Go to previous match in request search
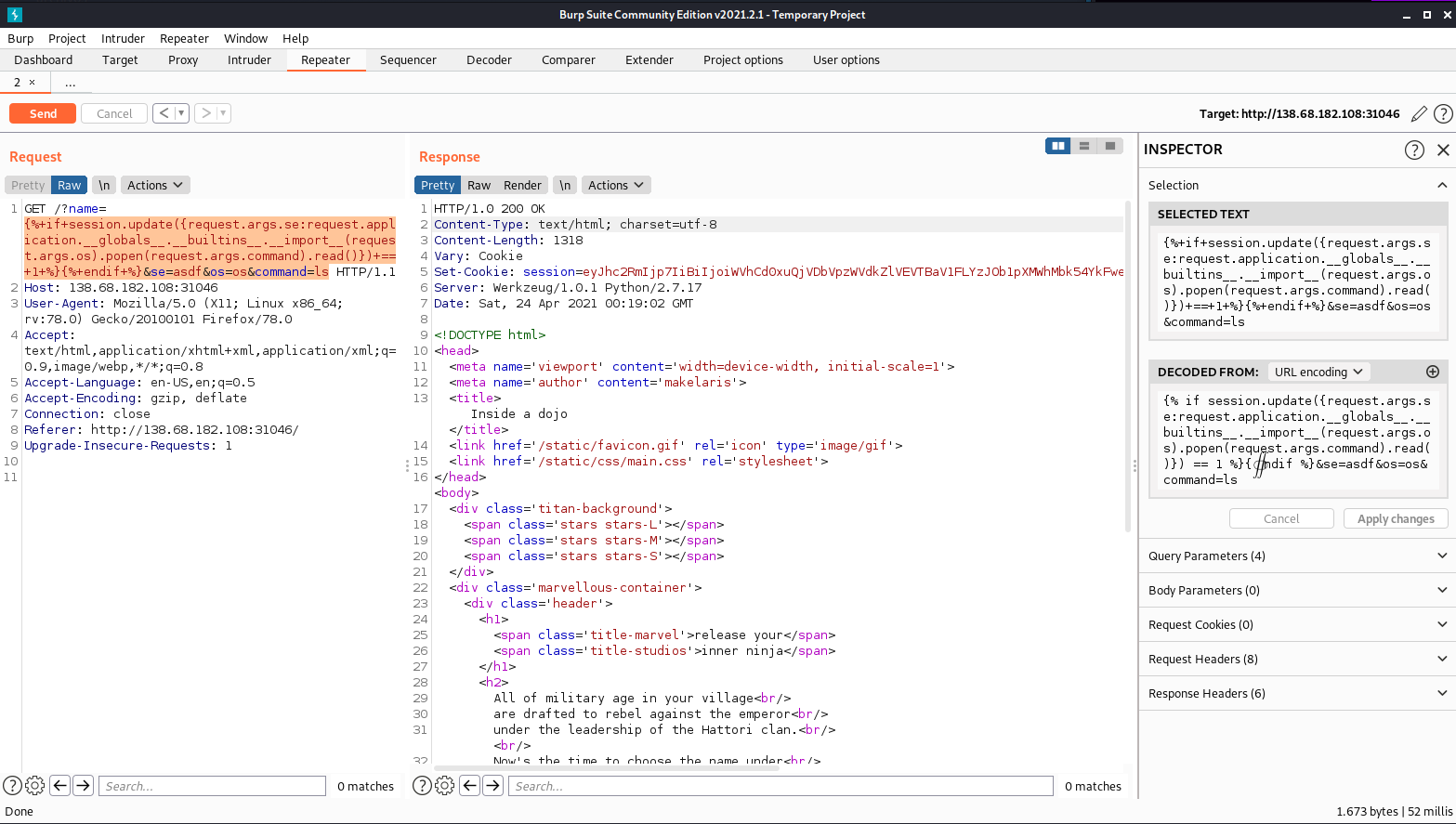The image size is (1456, 824). coord(60,786)
